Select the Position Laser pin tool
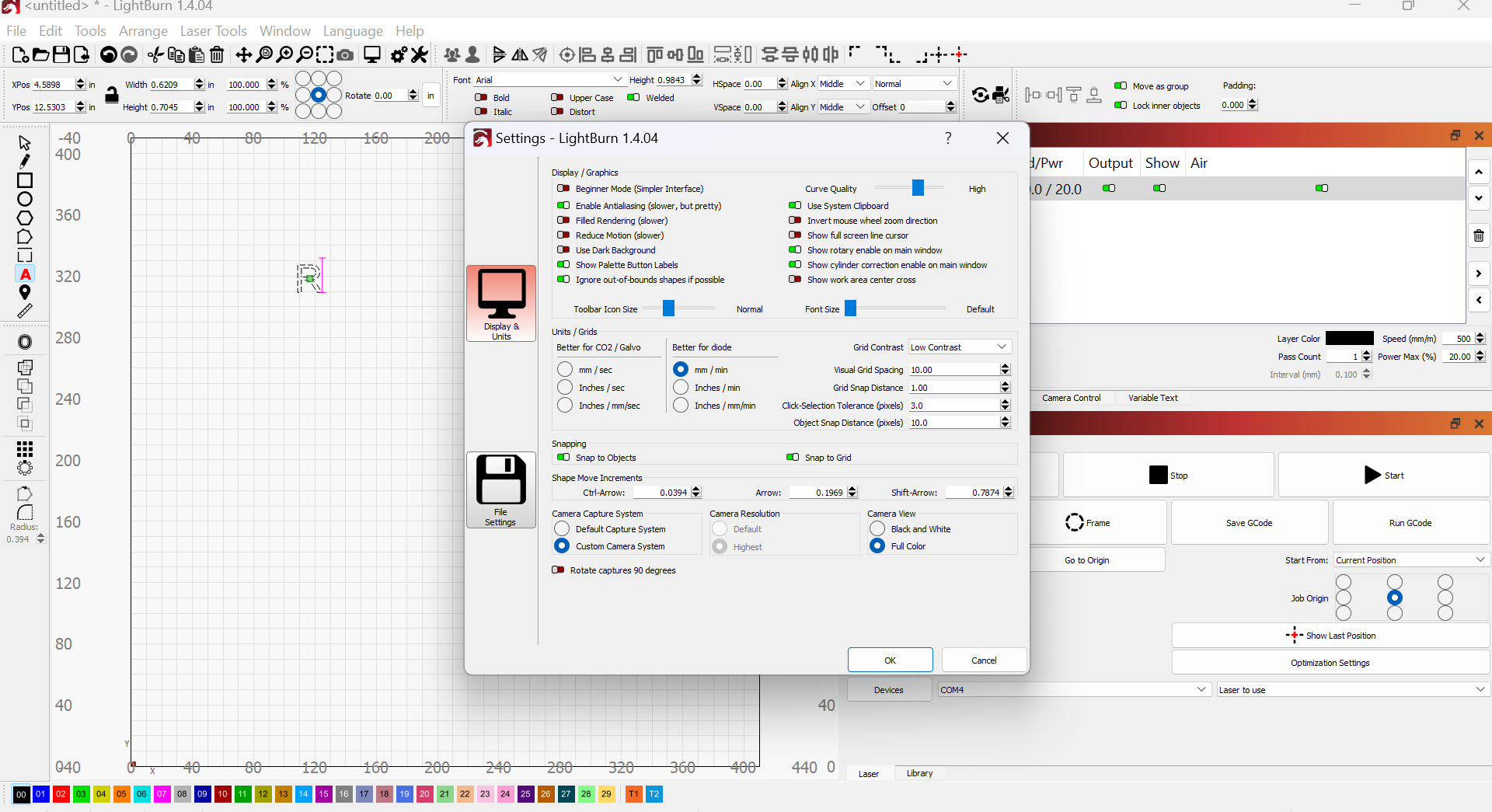This screenshot has height=812, width=1492. [x=24, y=292]
